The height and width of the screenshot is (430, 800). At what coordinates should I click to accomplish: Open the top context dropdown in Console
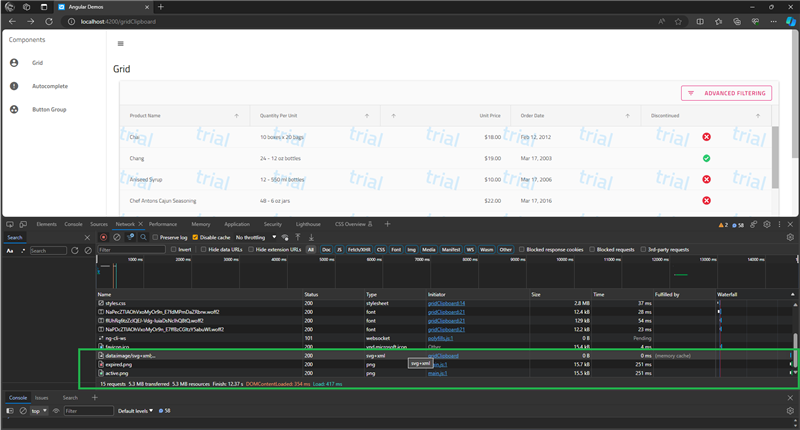(40, 411)
